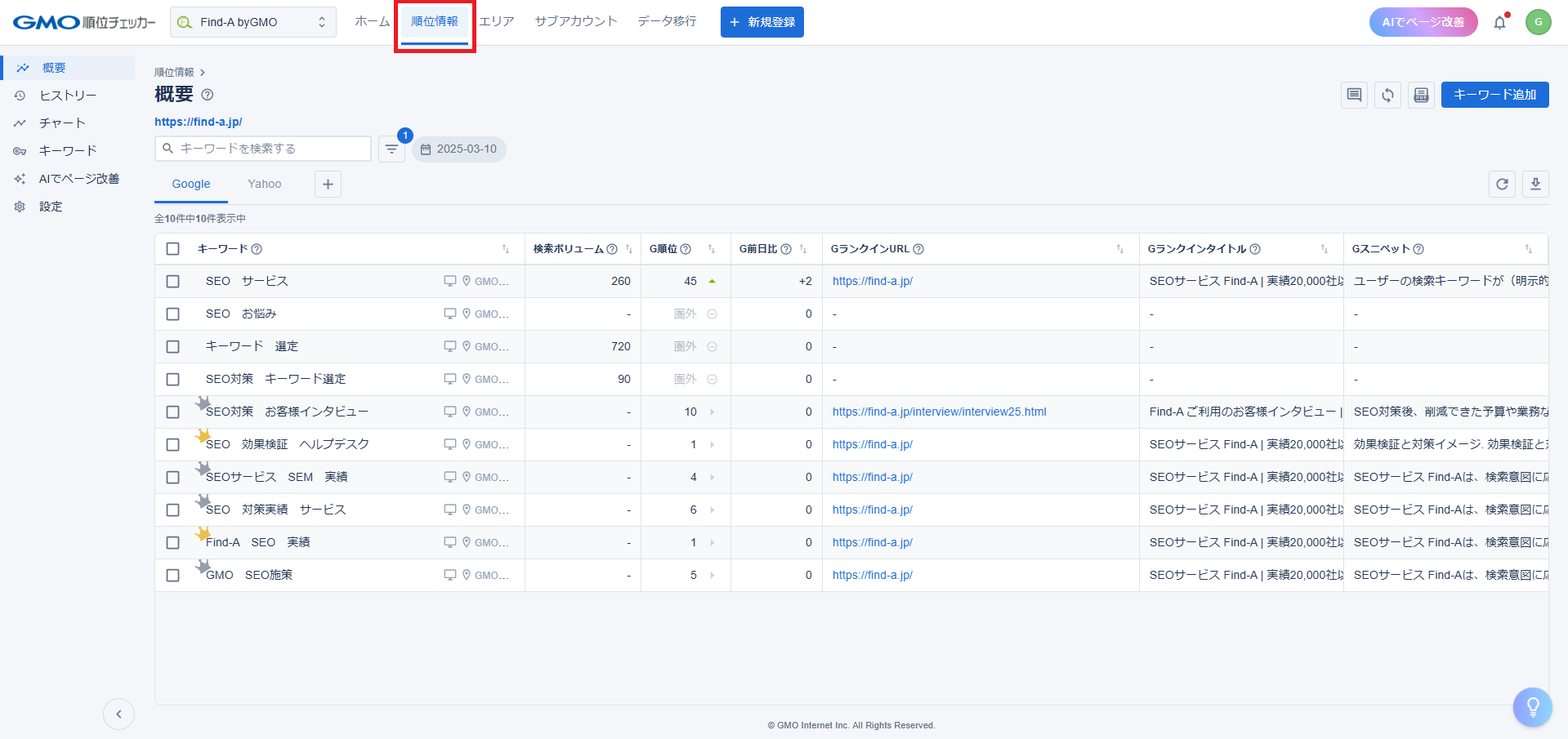The image size is (1568, 739).
Task: Check the キーワード 選定 row checkbox
Action: pyautogui.click(x=172, y=346)
